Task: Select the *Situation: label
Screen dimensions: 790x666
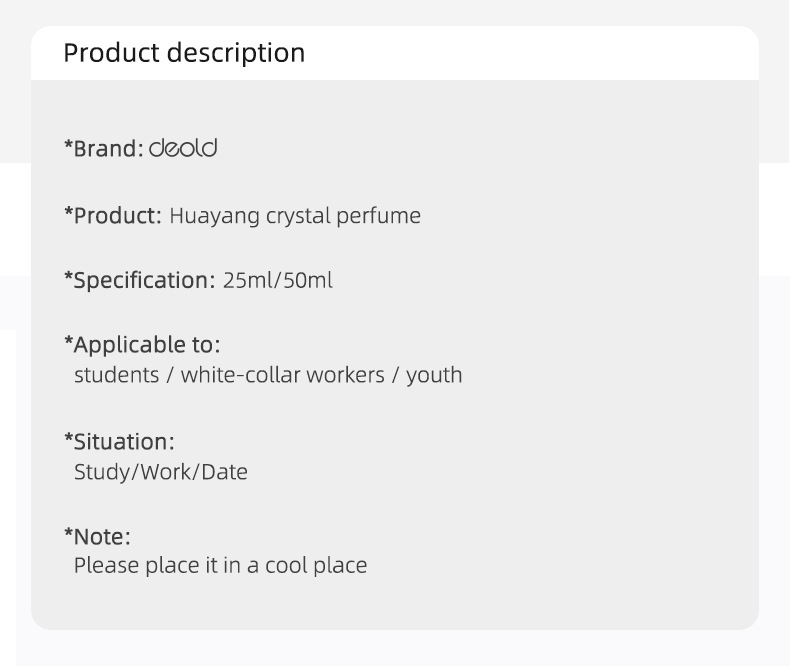Action: pyautogui.click(x=119, y=441)
